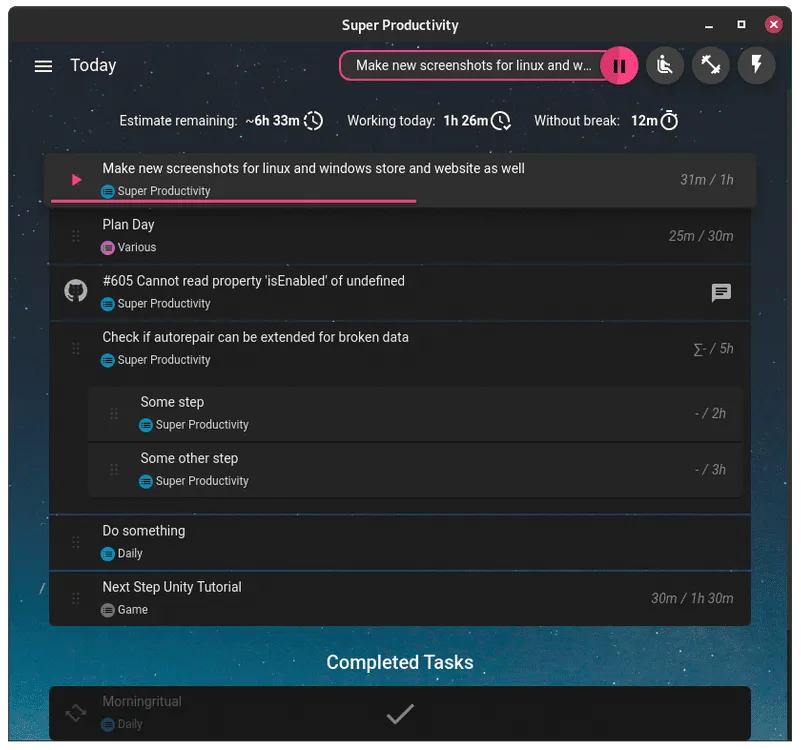The height and width of the screenshot is (750, 801).
Task: Click Super Productivity tag under Some other step
Action: pos(194,481)
